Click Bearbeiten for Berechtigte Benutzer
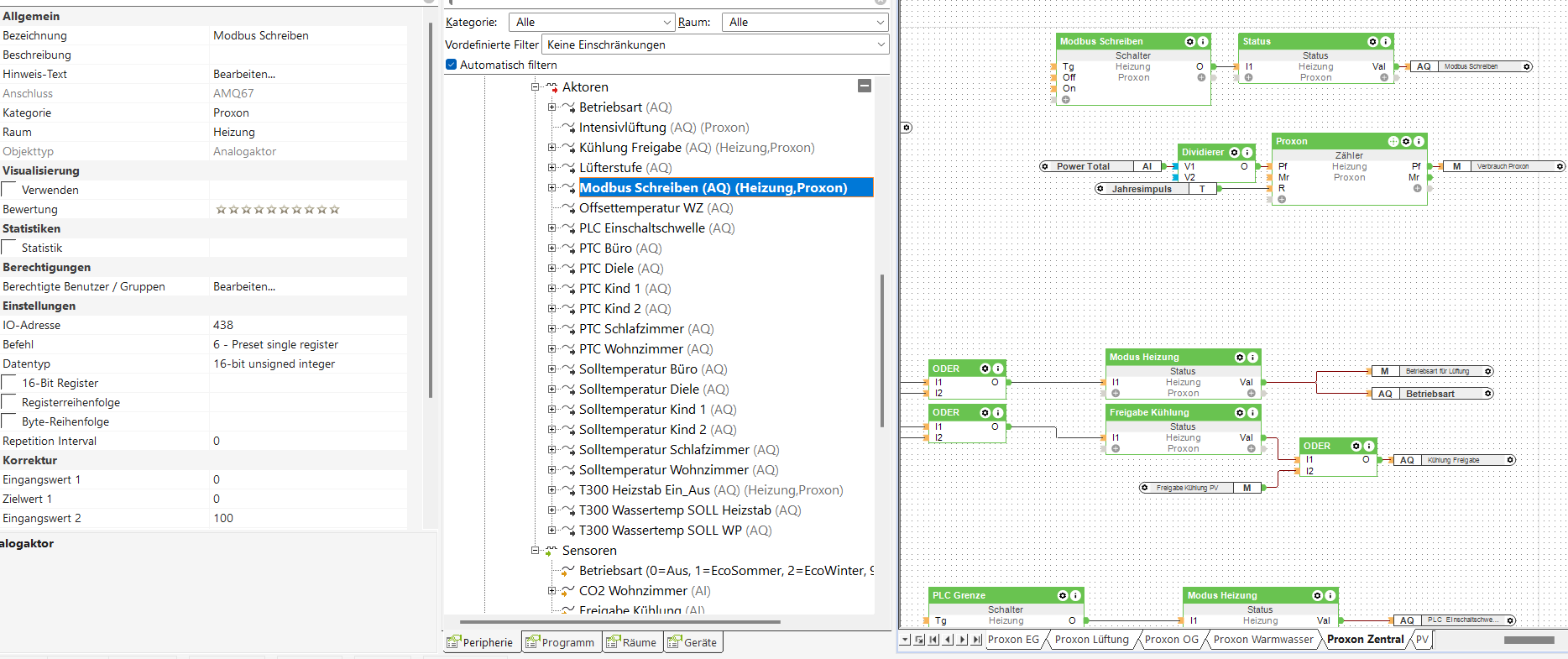Viewport: 1568px width, 659px height. [244, 286]
